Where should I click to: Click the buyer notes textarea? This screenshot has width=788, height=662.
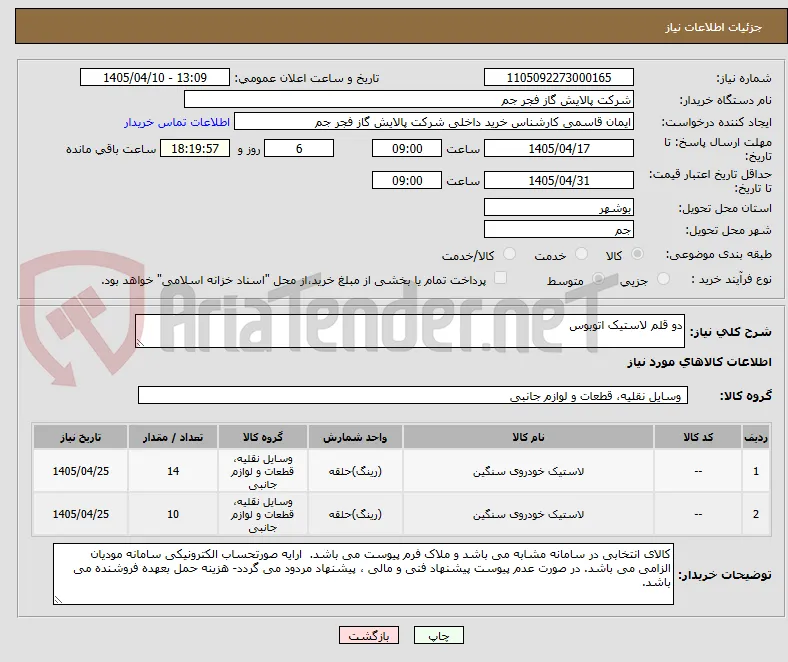[363, 574]
